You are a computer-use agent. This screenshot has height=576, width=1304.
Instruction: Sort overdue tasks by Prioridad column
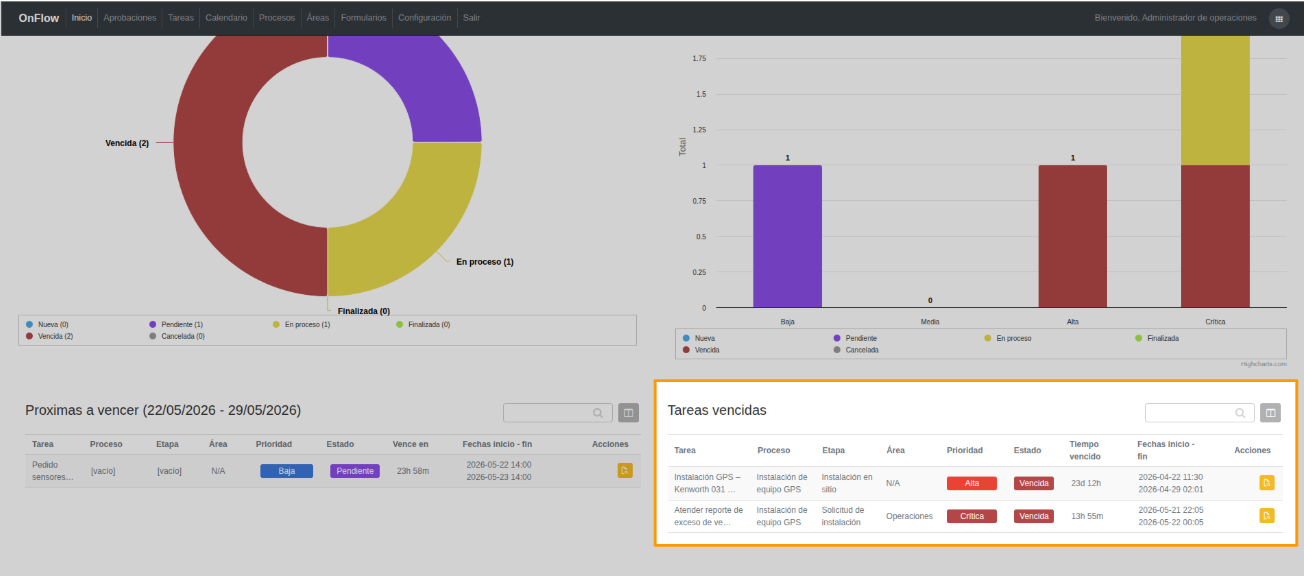tap(965, 451)
